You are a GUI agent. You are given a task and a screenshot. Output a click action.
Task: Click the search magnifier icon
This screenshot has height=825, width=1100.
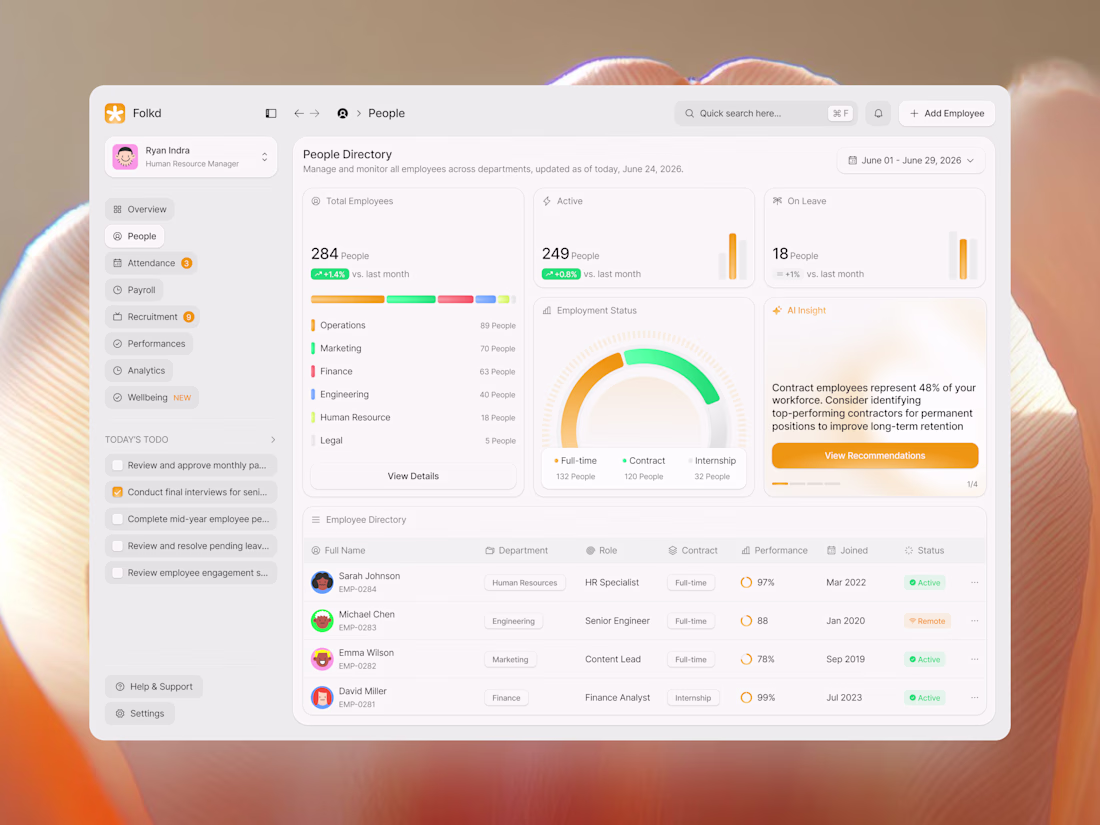[690, 113]
